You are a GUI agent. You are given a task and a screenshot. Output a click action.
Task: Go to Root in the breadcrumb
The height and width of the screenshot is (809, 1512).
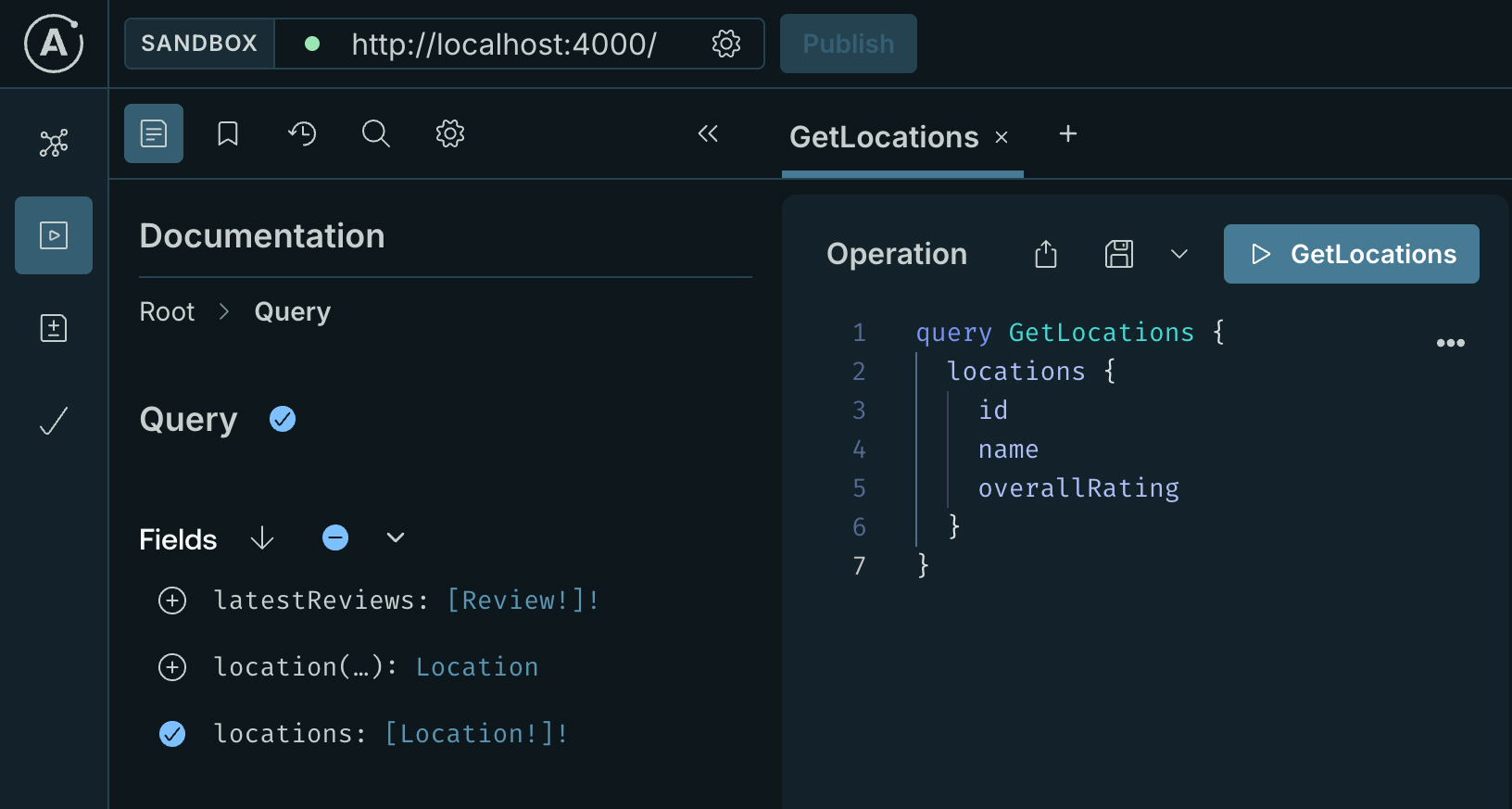tap(167, 311)
